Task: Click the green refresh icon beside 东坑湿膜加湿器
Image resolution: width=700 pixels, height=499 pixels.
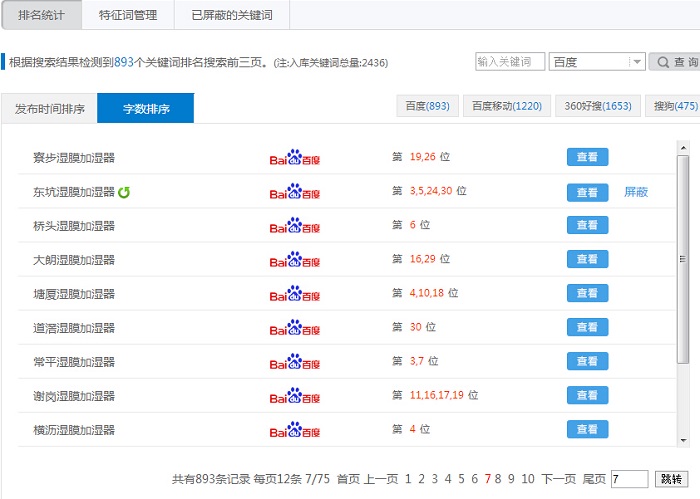Action: 124,192
